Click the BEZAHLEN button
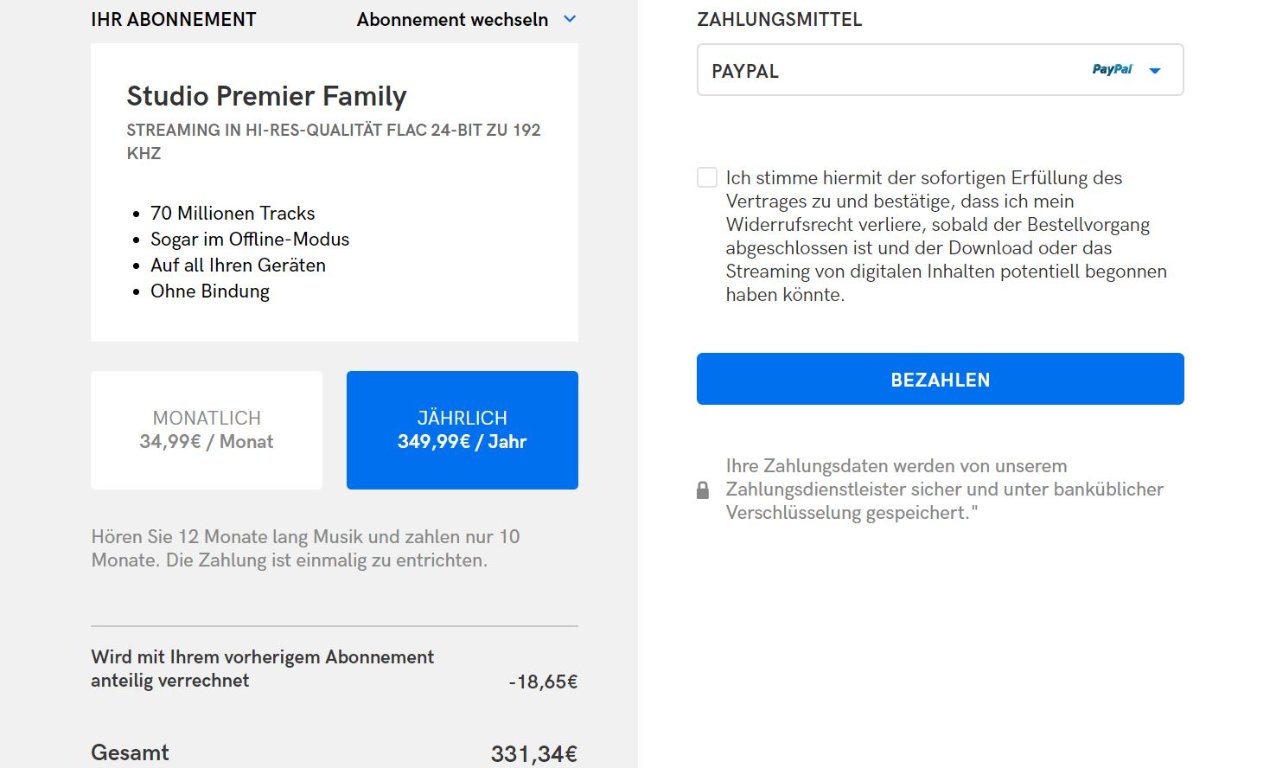 pos(940,379)
